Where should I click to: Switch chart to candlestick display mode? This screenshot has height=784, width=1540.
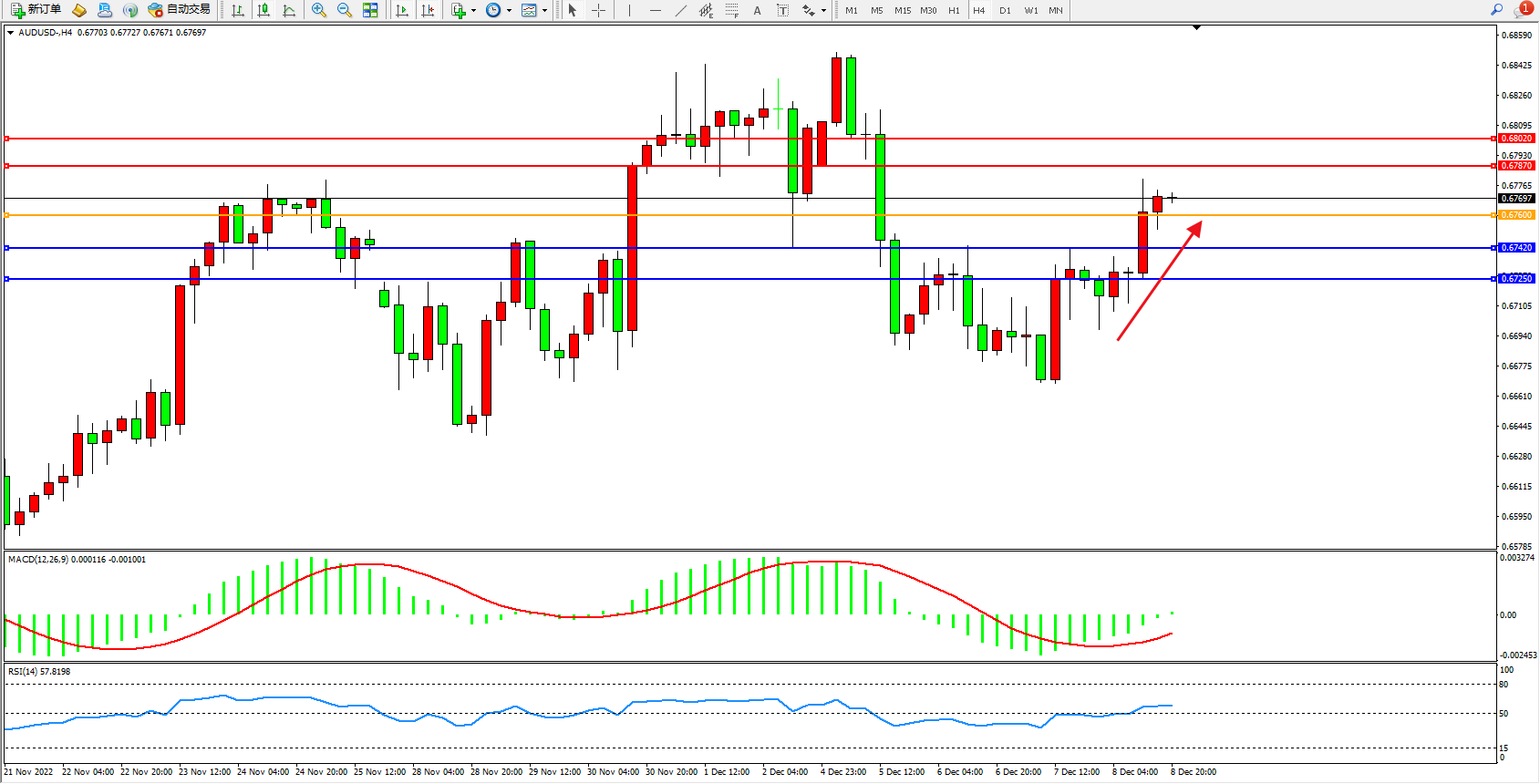[264, 10]
